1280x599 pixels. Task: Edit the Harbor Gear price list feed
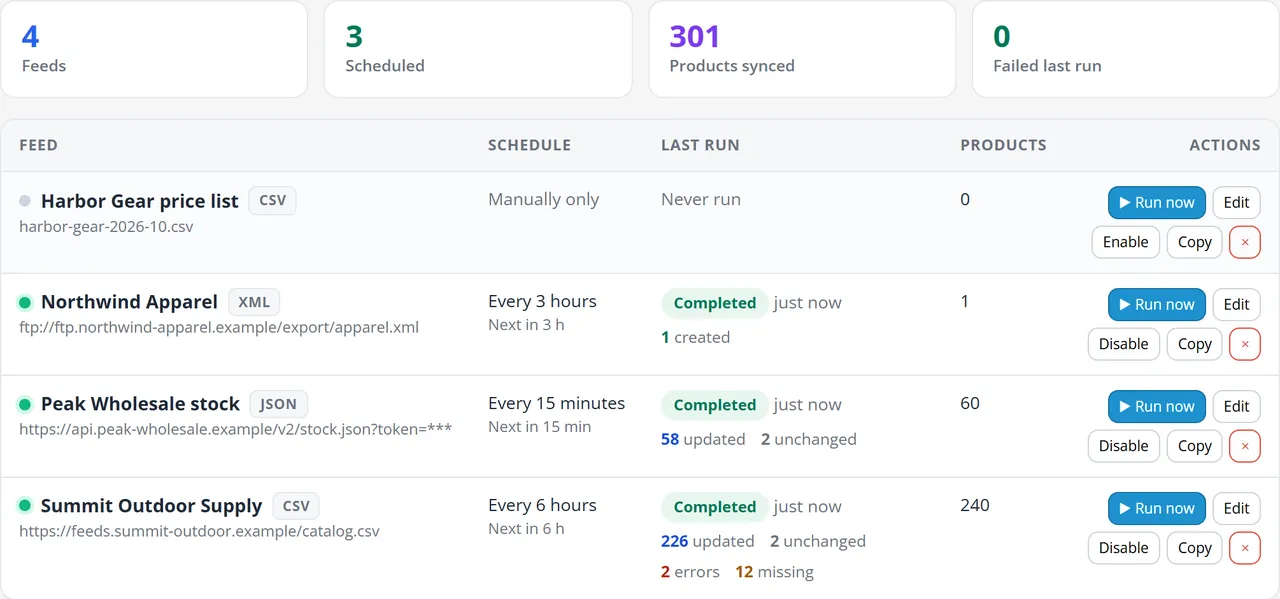coord(1237,202)
